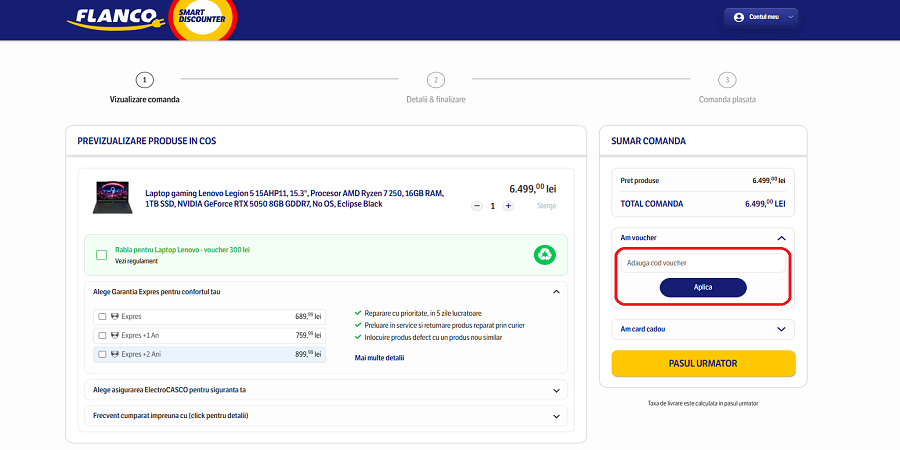Click the Contul meu label
900x450 pixels.
click(x=764, y=17)
